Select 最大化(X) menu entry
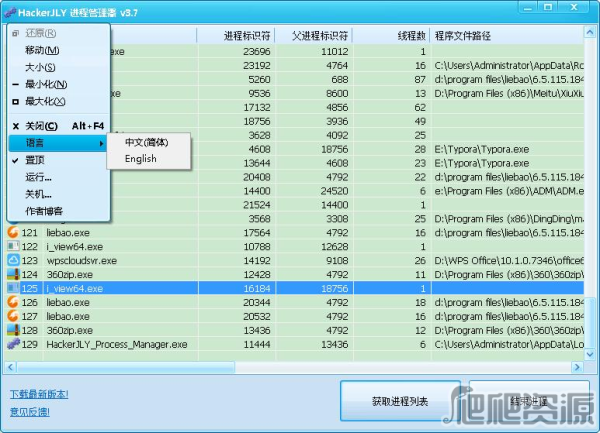 point(59,101)
